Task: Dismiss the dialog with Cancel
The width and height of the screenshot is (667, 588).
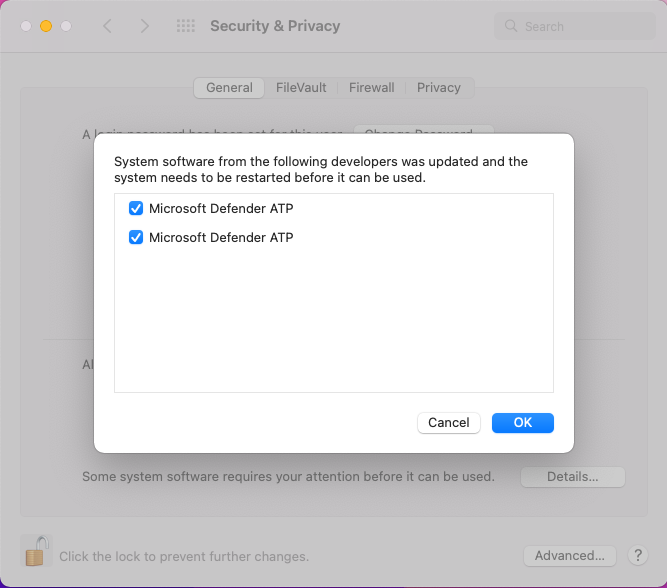Action: 449,423
